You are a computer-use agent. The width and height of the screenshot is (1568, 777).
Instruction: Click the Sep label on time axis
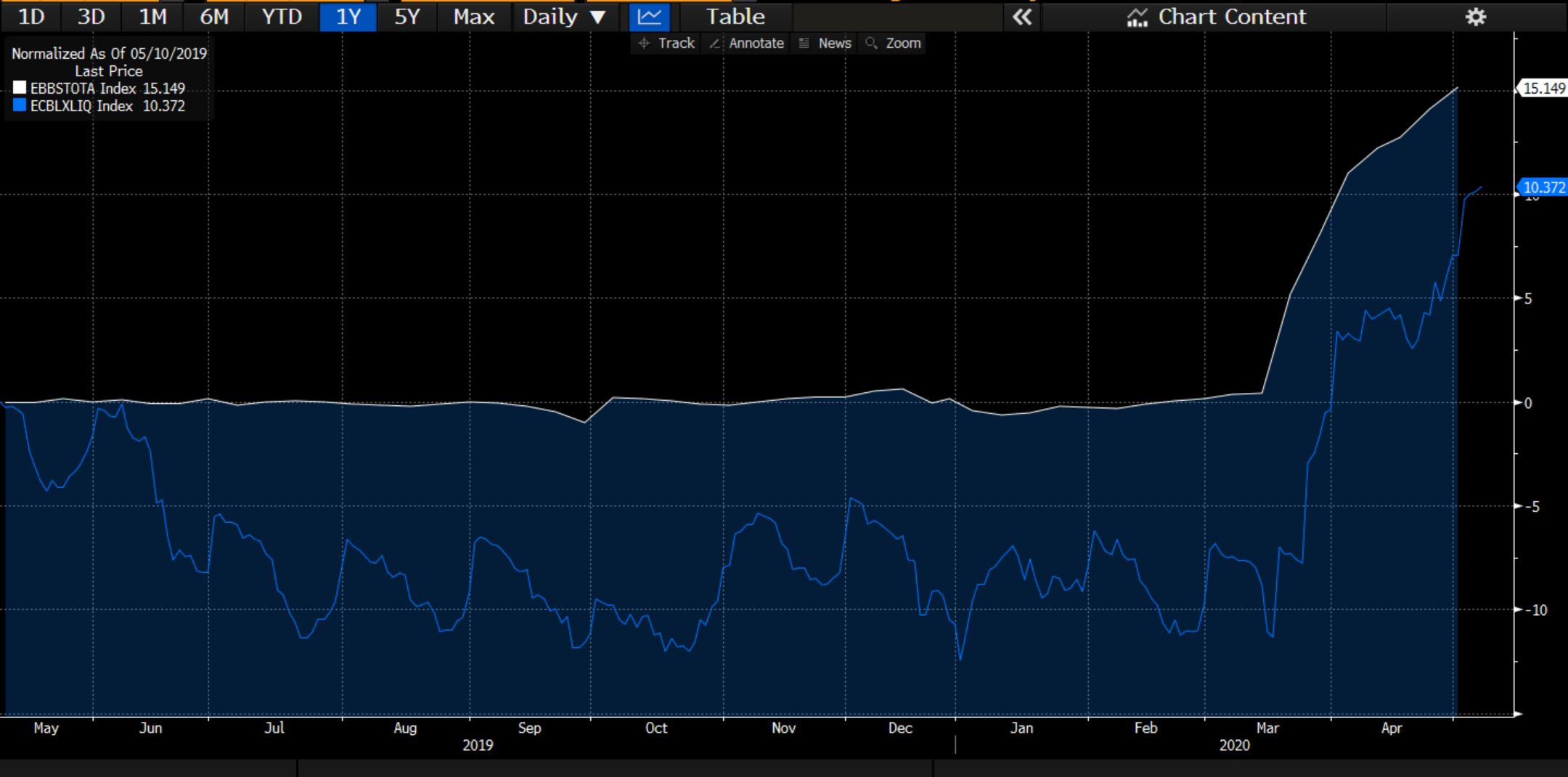(529, 728)
